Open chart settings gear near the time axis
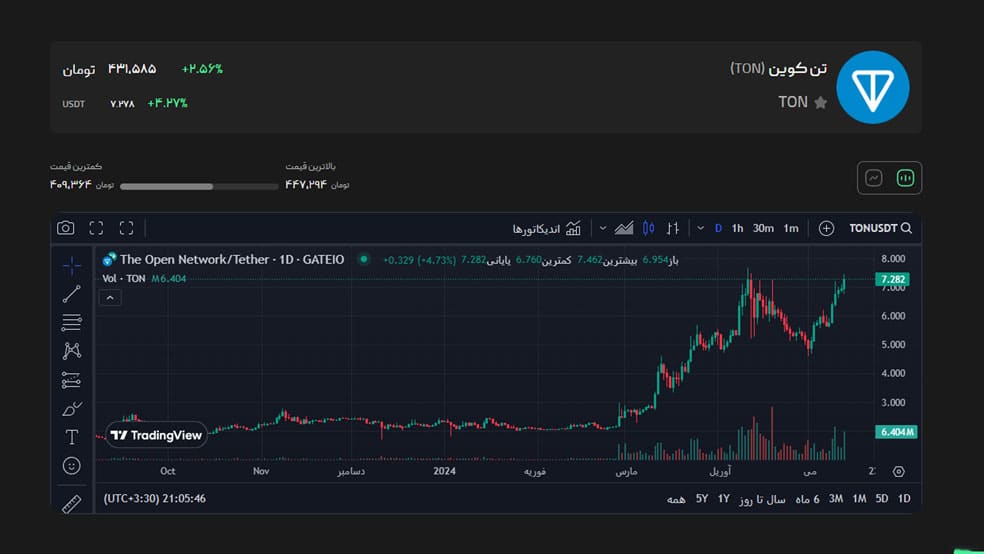The image size is (984, 554). click(899, 471)
